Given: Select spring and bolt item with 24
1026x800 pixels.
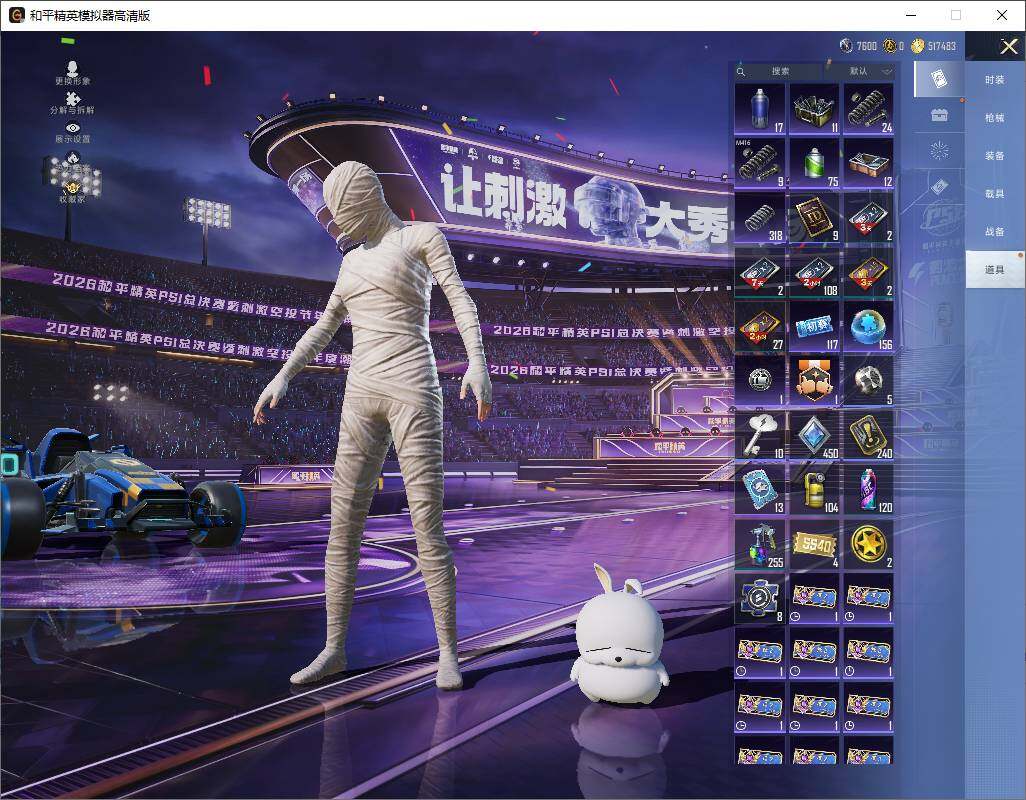Looking at the screenshot, I should [868, 109].
